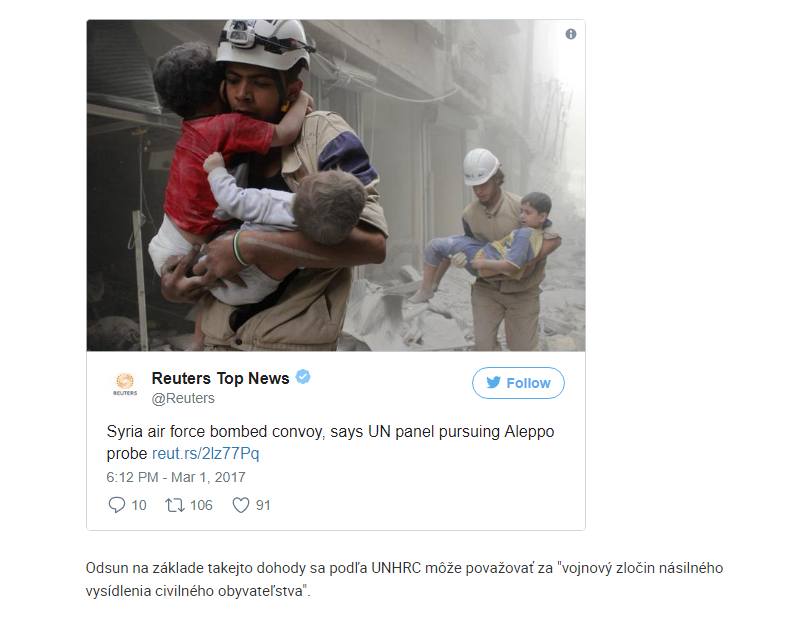Viewport: 805px width, 618px height.
Task: Click the tweet text about Syria air force
Action: [330, 442]
